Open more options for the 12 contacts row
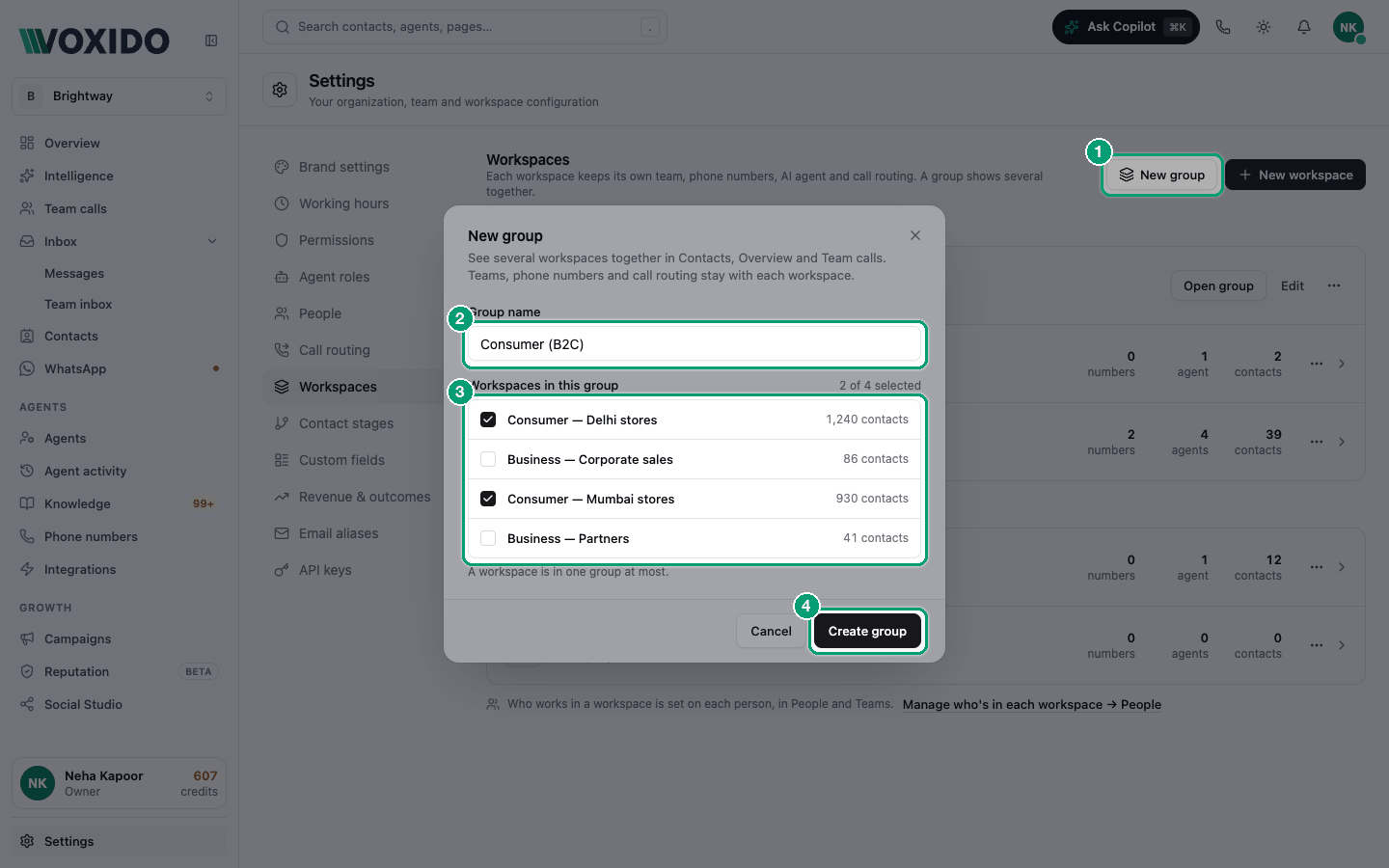Viewport: 1389px width, 868px height. pyautogui.click(x=1317, y=567)
